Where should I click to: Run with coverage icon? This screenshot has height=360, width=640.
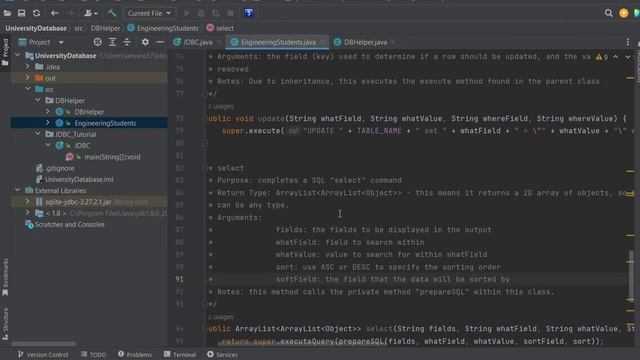[216, 13]
